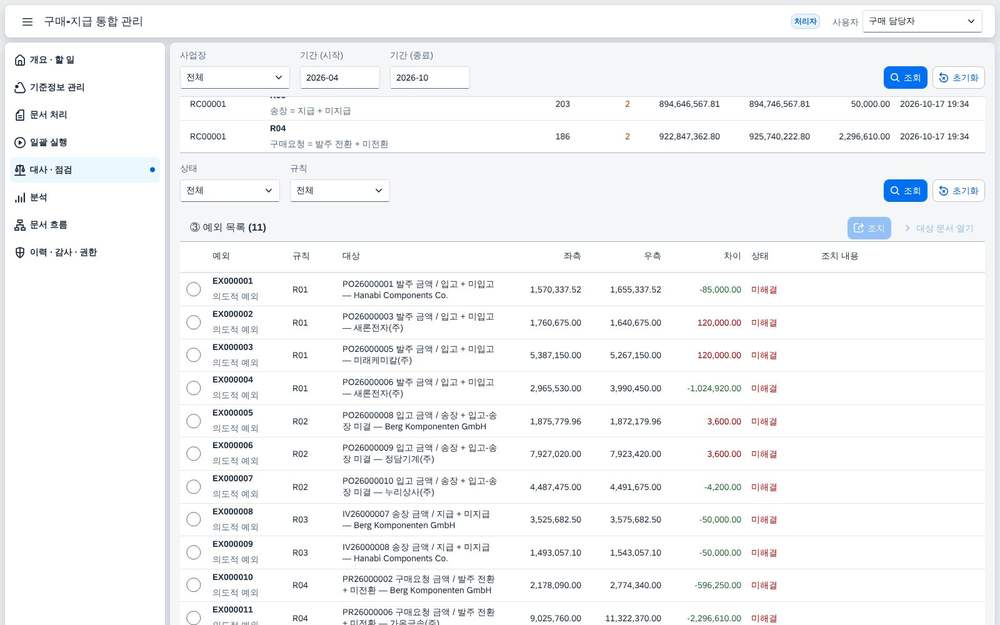Click the R04 rule row 구매요청 = 발주 전환 + 미전환
Screen dimensions: 1000x625
coord(582,136)
